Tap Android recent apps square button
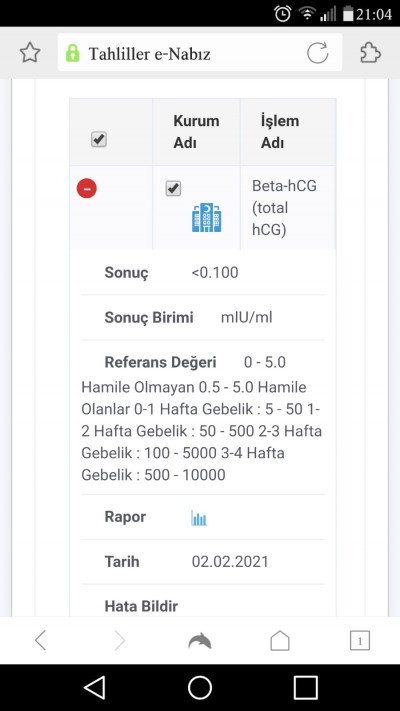This screenshot has width=400, height=711. 305,688
